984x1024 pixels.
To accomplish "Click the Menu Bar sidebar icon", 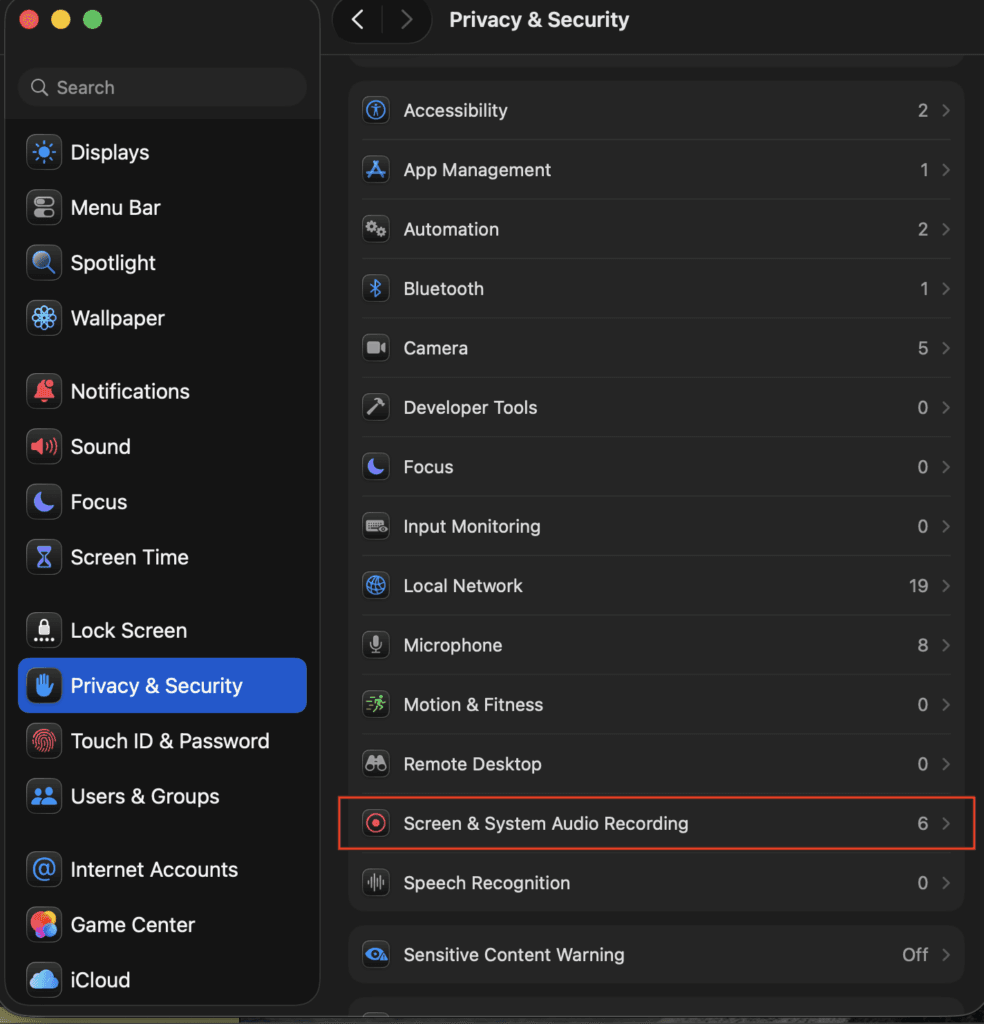I will (44, 208).
